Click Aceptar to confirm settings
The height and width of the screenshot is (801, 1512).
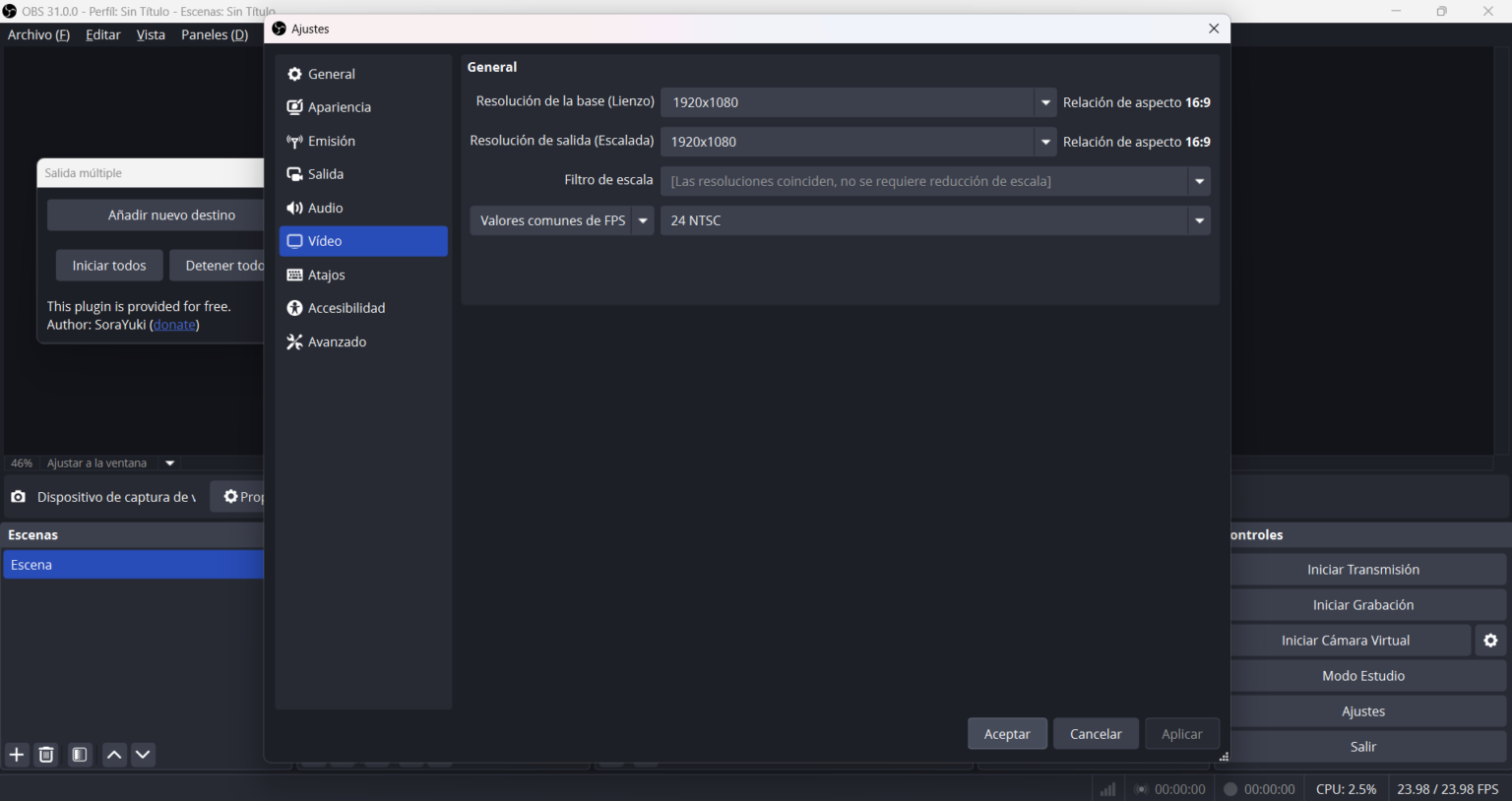pos(1006,734)
